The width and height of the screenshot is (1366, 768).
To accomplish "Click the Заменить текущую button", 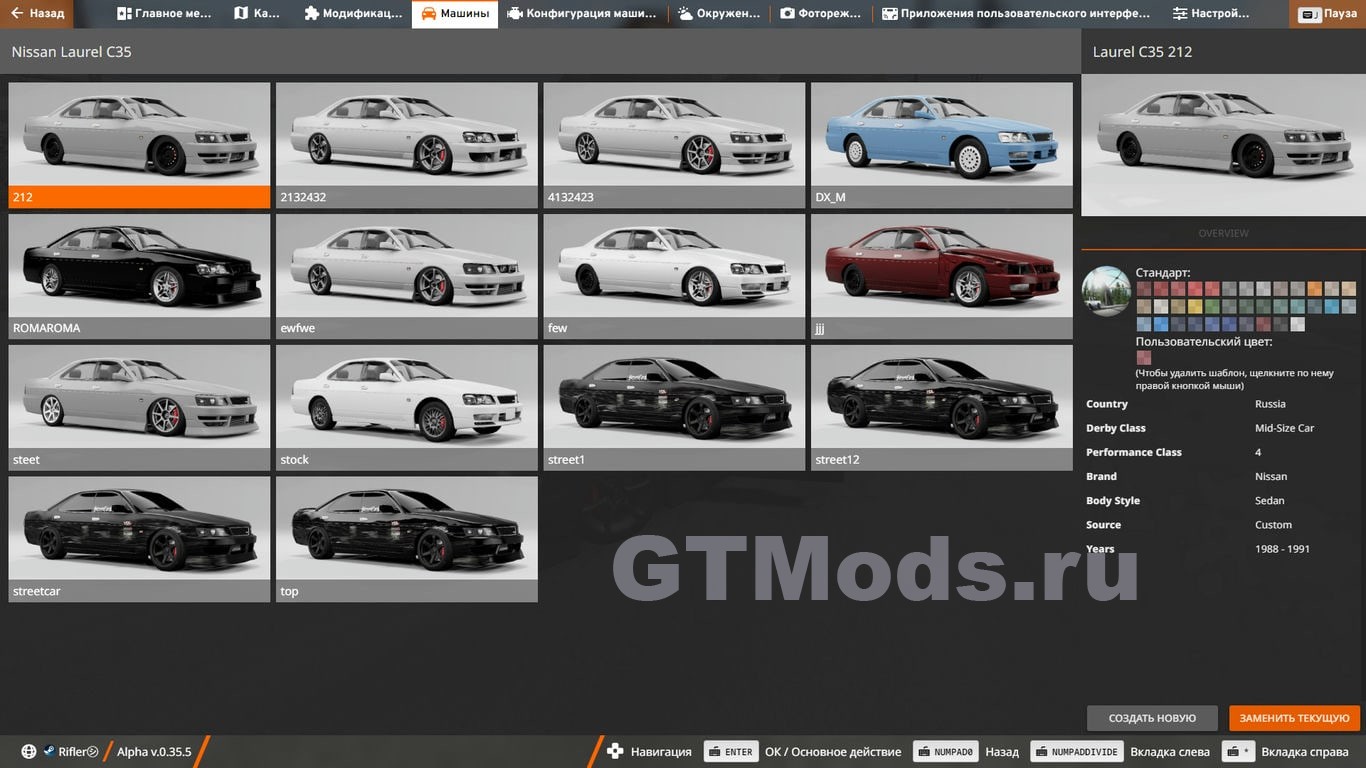I will pos(1295,718).
